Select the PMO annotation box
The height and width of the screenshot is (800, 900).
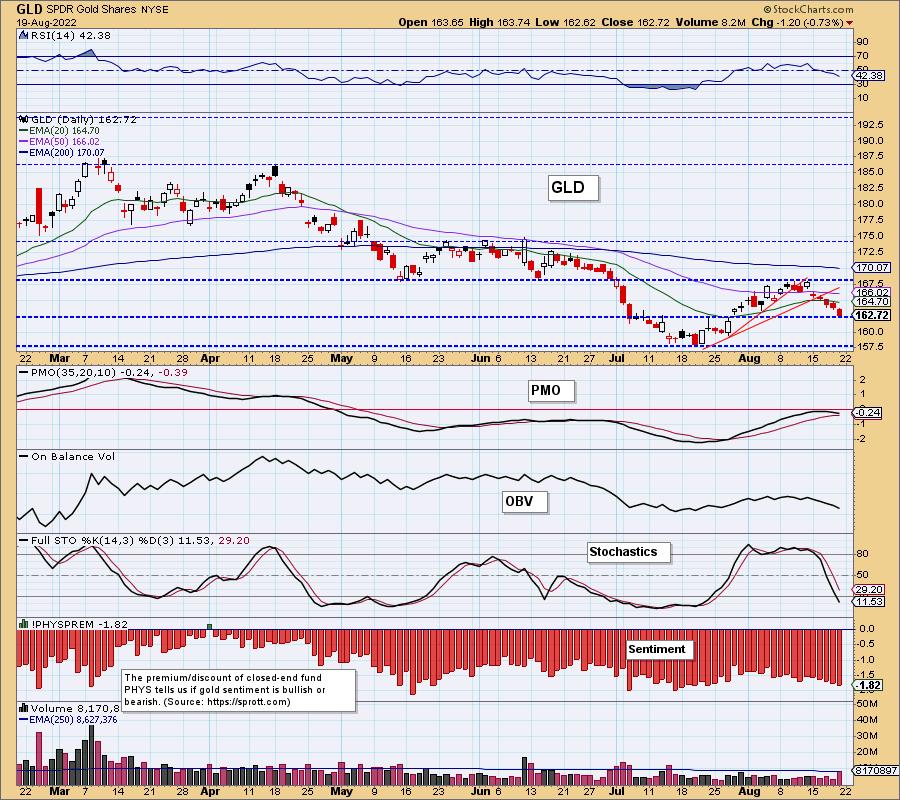[x=550, y=391]
